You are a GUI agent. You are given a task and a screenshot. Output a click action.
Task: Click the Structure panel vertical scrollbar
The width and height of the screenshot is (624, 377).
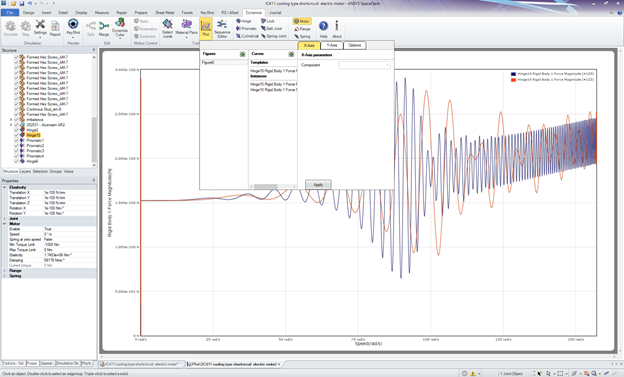tap(94, 110)
